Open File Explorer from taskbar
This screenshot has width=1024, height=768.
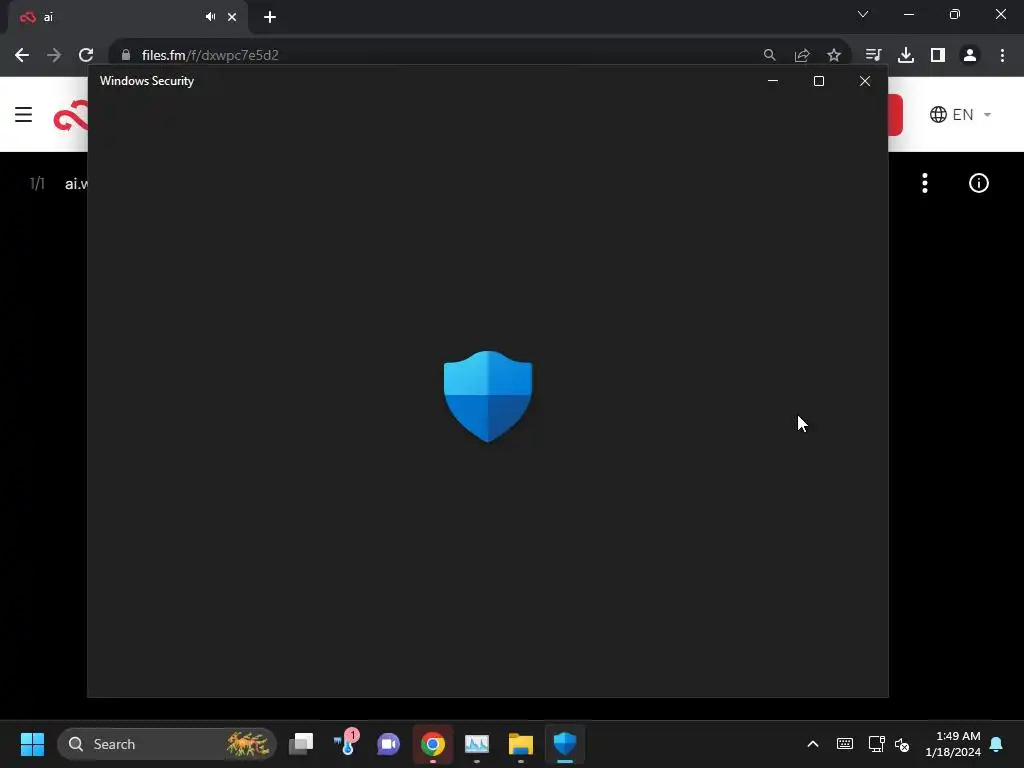click(x=520, y=744)
